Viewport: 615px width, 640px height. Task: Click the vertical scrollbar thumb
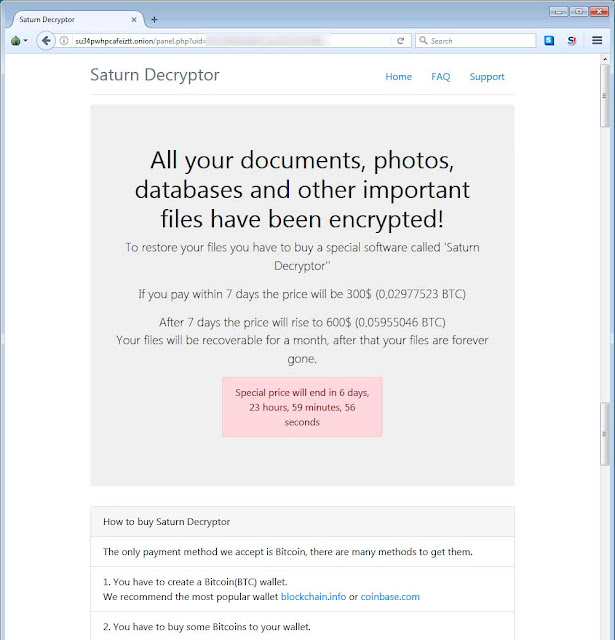(x=605, y=96)
